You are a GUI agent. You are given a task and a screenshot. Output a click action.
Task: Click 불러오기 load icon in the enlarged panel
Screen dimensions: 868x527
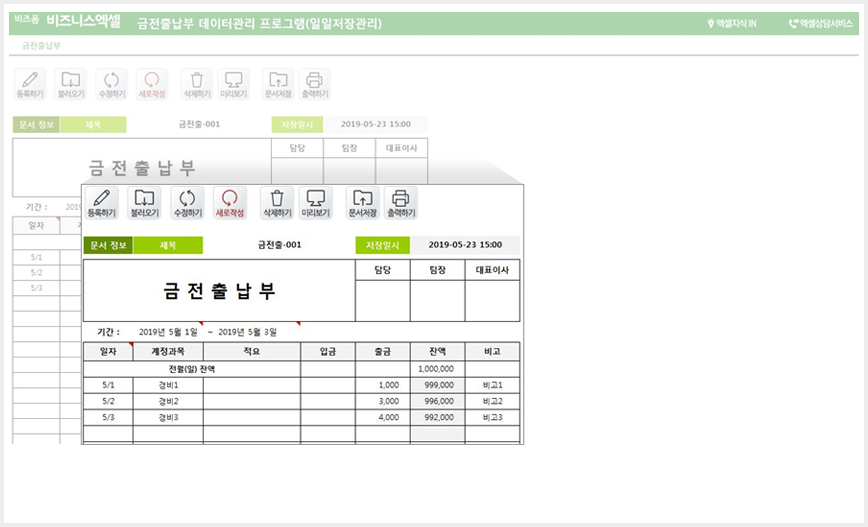[x=144, y=203]
